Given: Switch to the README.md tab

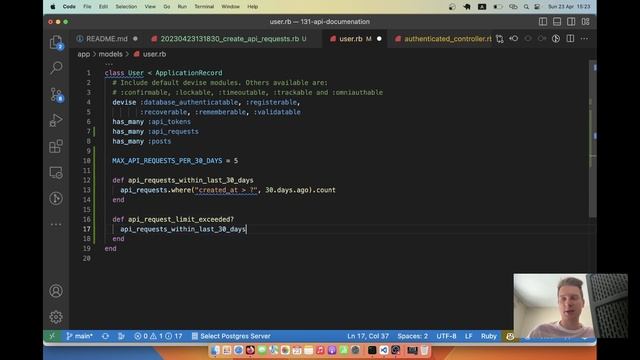Looking at the screenshot, I should pos(107,39).
